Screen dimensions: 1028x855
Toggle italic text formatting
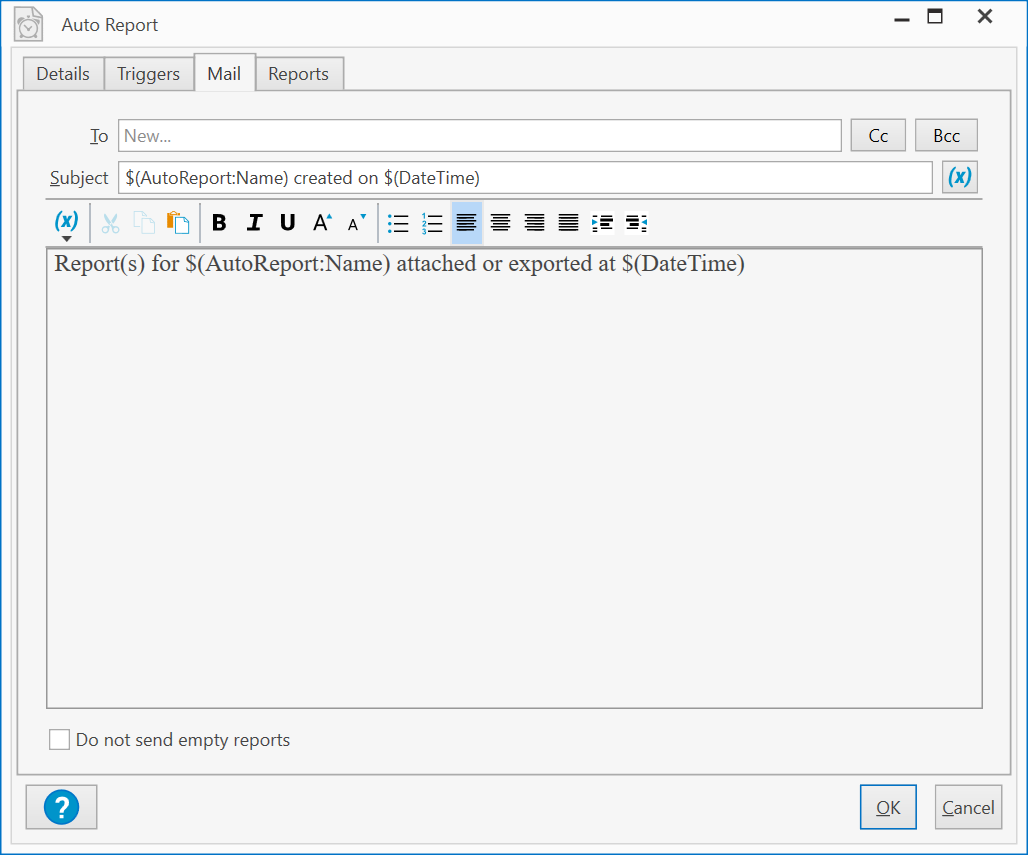tap(254, 223)
